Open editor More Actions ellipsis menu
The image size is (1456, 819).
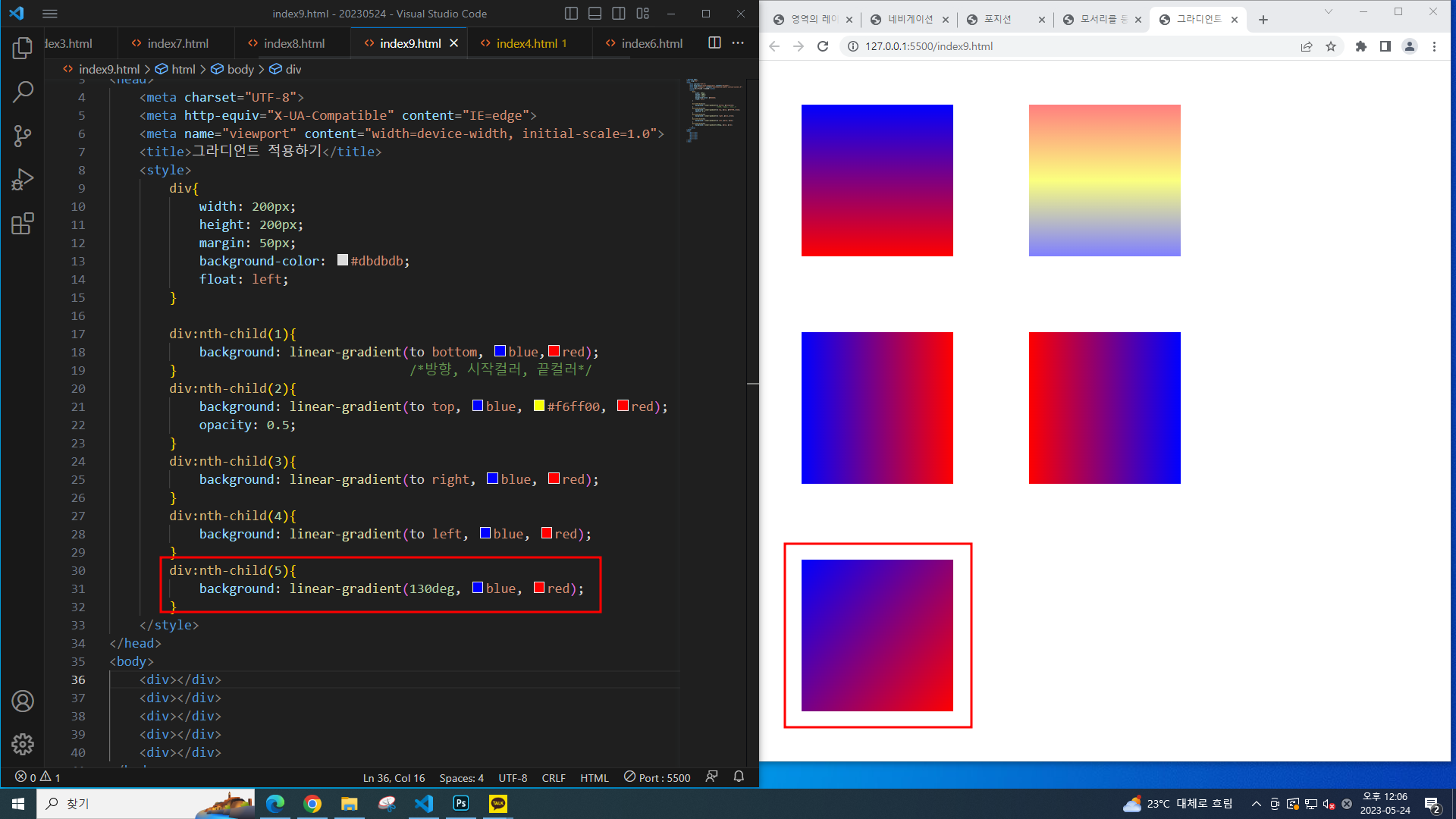coord(738,43)
